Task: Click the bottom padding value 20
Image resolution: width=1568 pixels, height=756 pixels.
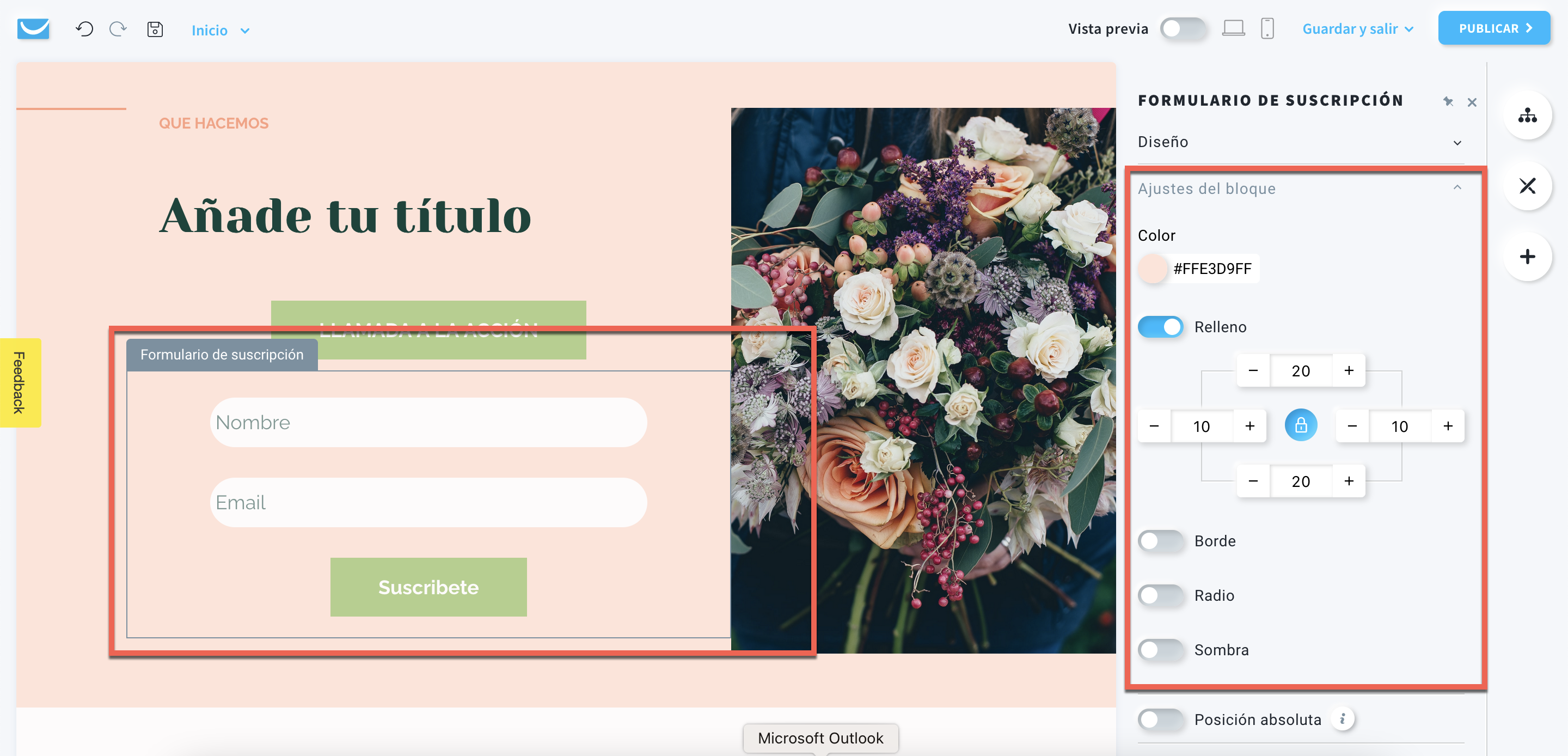Action: click(1300, 481)
